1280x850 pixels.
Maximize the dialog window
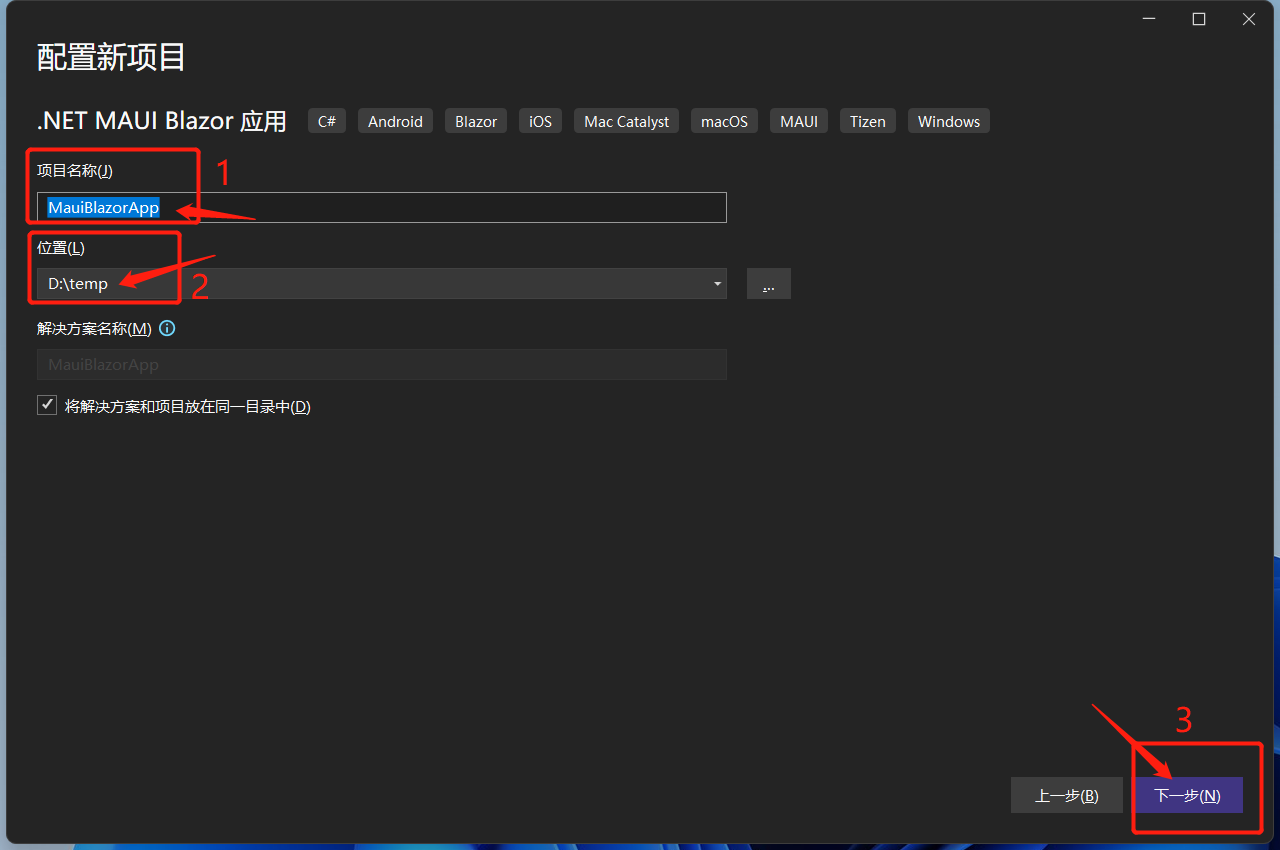1199,19
